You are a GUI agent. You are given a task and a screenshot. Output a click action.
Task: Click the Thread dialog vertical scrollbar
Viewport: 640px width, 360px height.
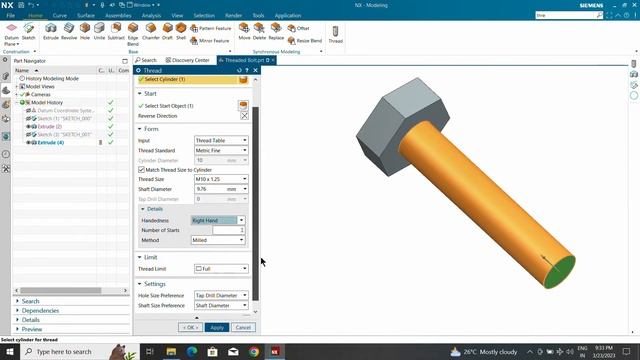(x=256, y=203)
